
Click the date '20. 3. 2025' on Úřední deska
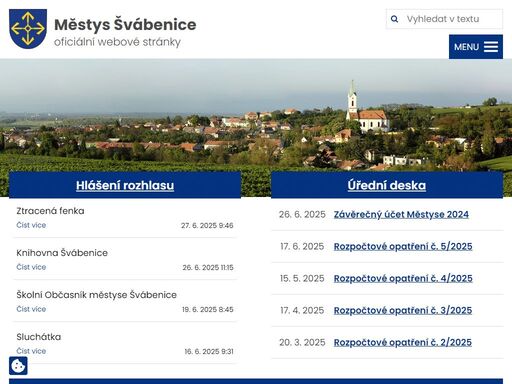[302, 342]
